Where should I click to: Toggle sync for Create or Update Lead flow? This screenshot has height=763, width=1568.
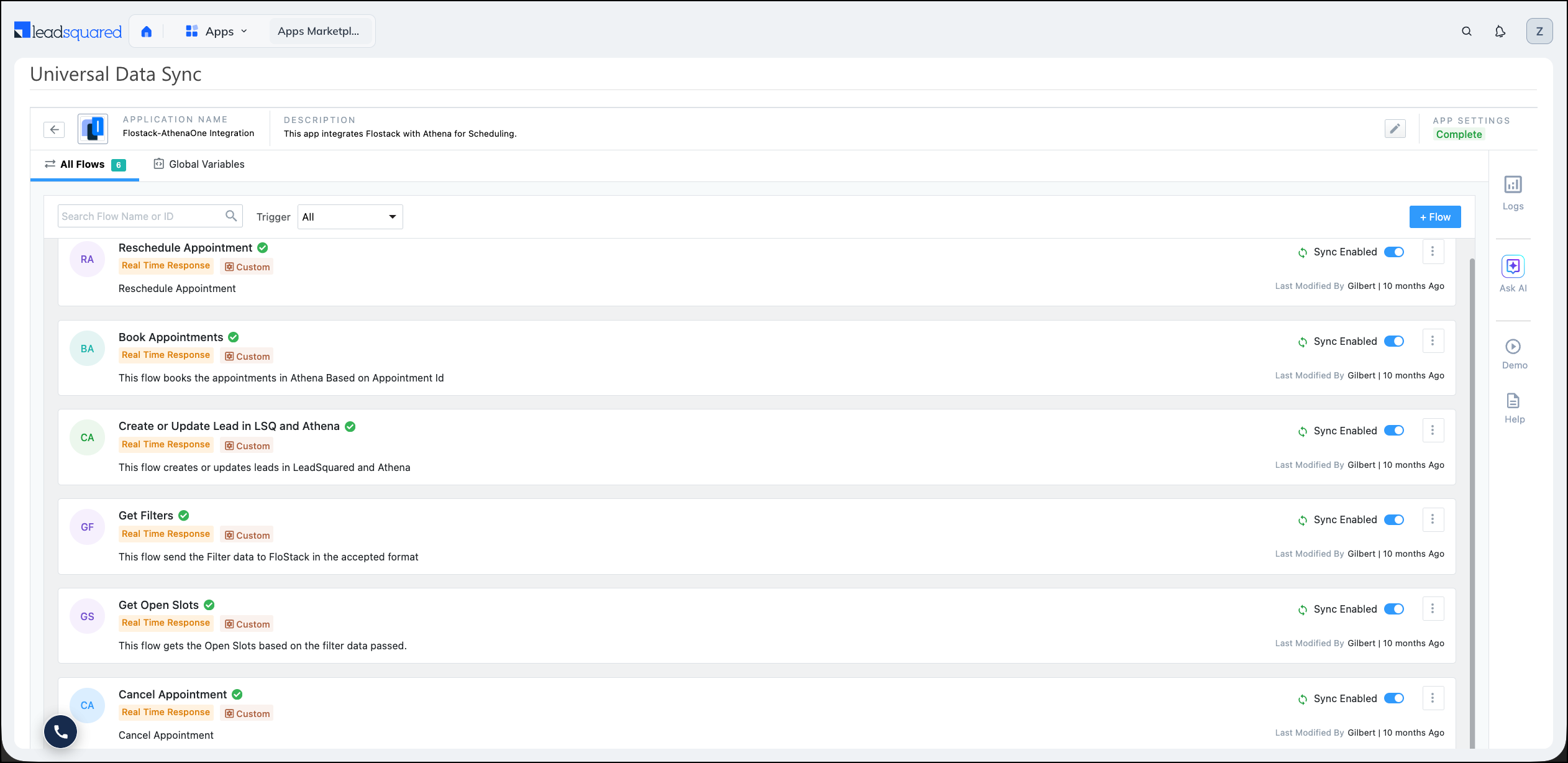pyautogui.click(x=1394, y=431)
